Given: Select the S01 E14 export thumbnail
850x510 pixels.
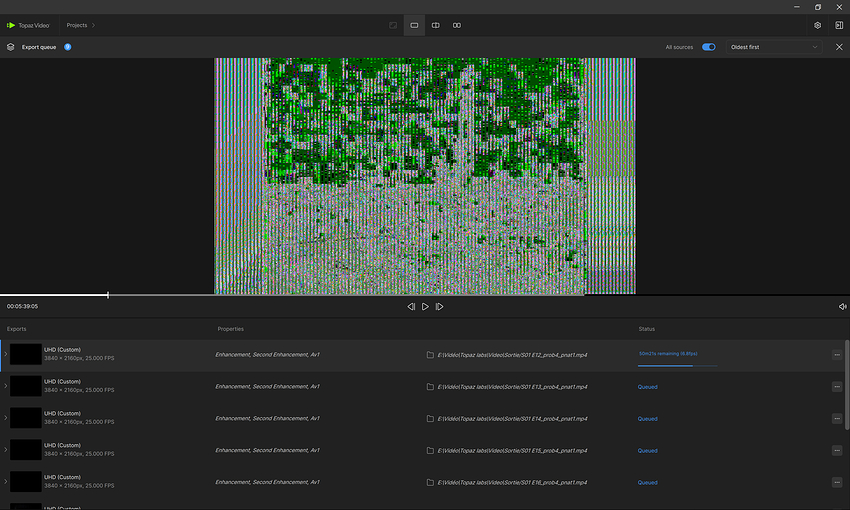Looking at the screenshot, I should click(25, 418).
